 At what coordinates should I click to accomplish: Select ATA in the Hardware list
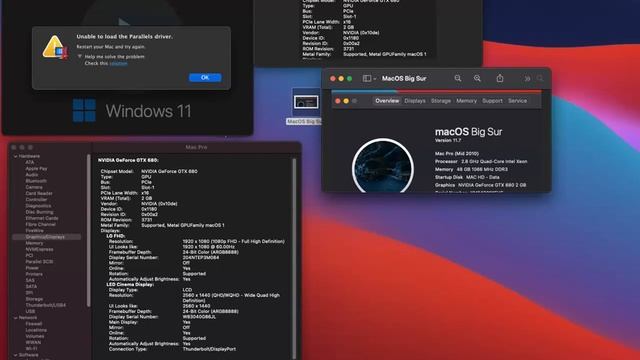[29, 162]
